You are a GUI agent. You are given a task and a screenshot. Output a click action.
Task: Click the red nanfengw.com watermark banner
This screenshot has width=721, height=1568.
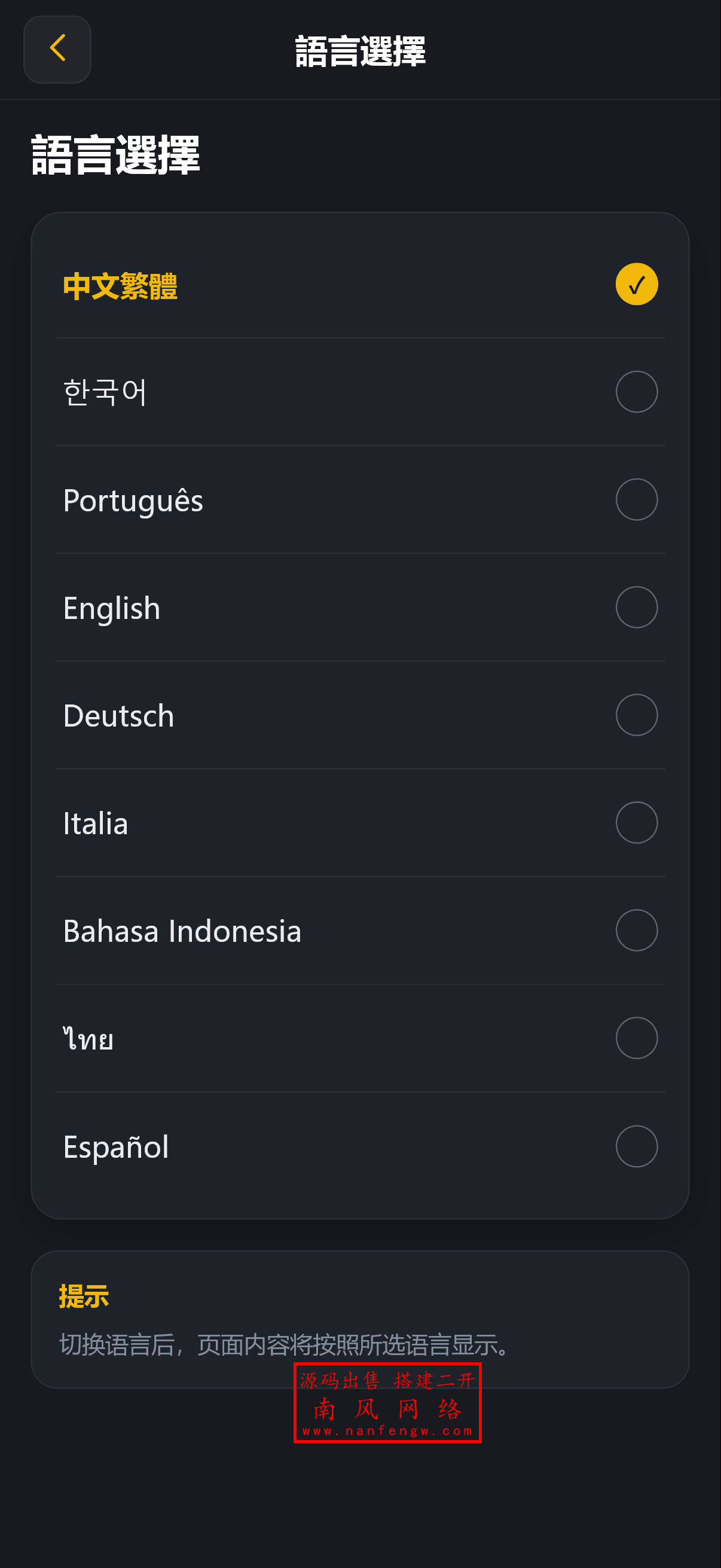pyautogui.click(x=387, y=1402)
